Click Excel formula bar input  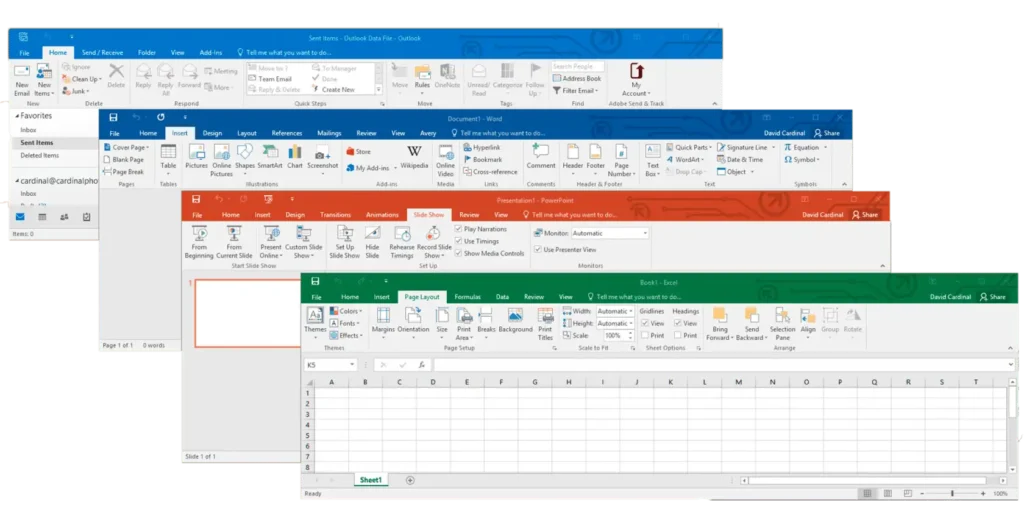click(x=723, y=365)
